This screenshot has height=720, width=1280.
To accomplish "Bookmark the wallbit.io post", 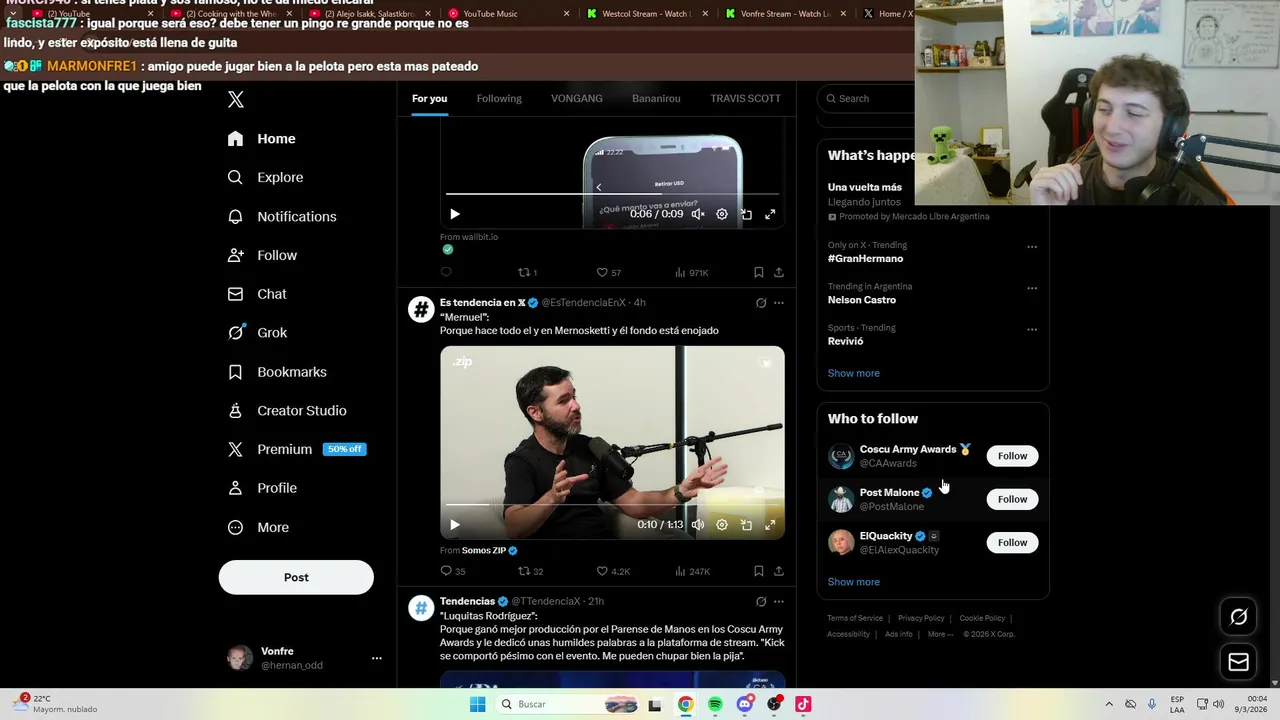I will tap(759, 272).
